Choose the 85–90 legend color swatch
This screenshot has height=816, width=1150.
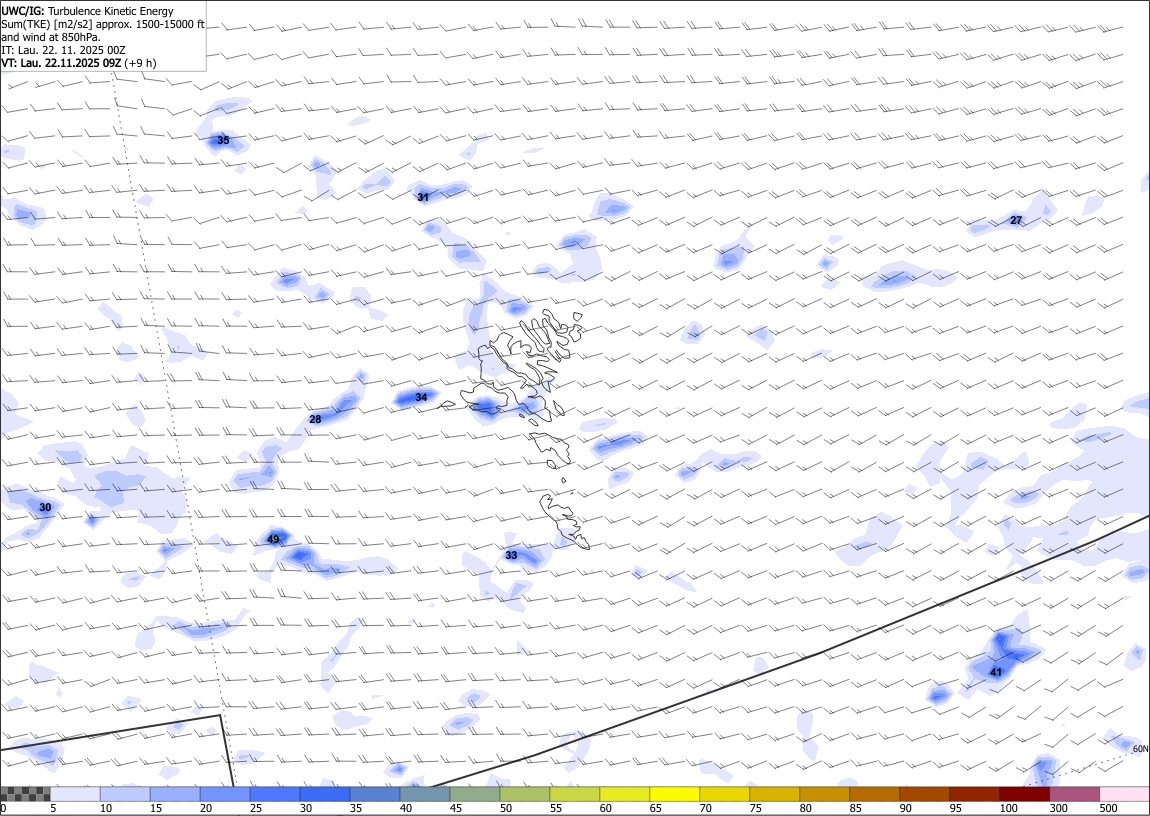pyautogui.click(x=874, y=794)
